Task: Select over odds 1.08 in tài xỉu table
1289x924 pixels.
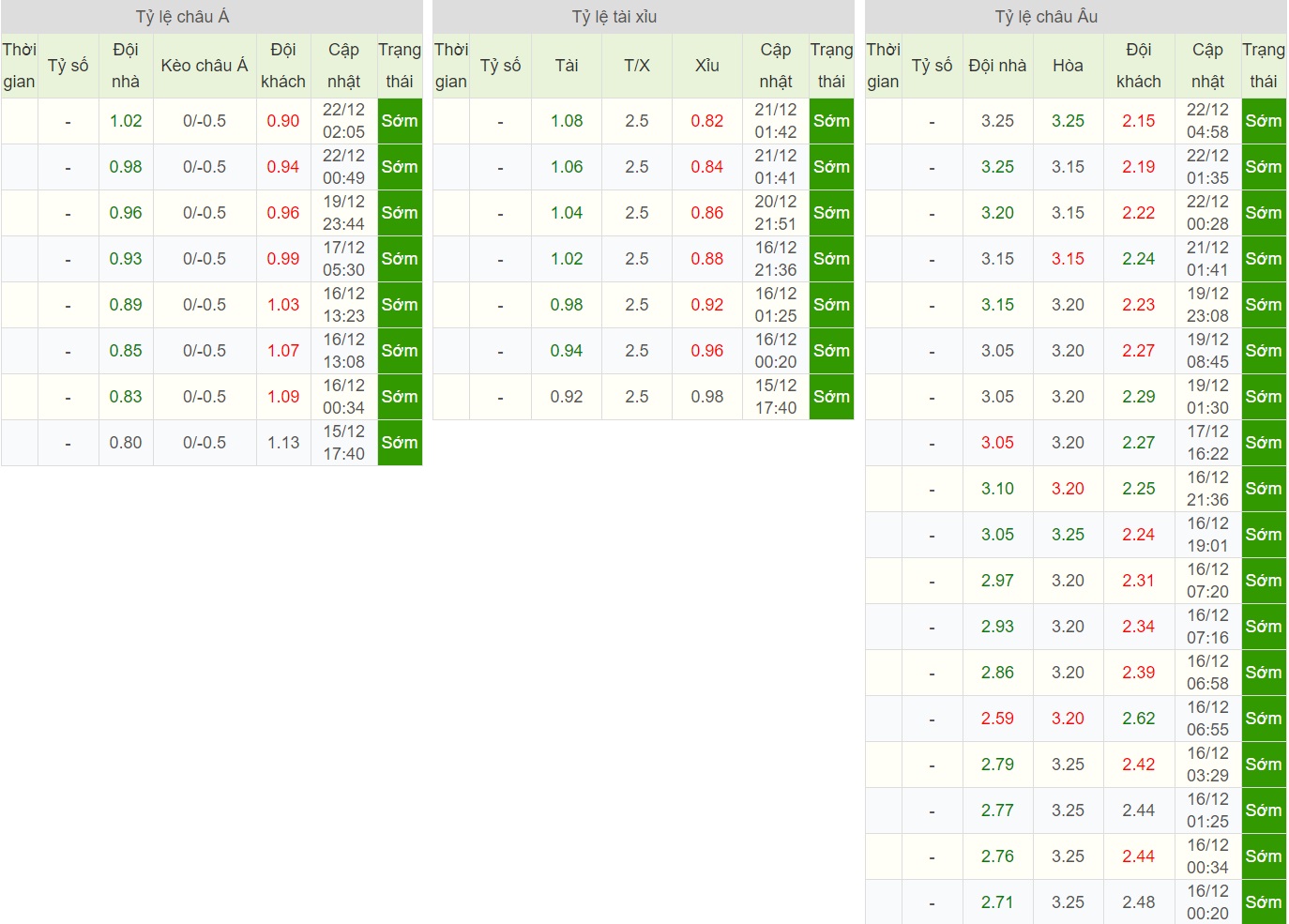Action: 567,121
